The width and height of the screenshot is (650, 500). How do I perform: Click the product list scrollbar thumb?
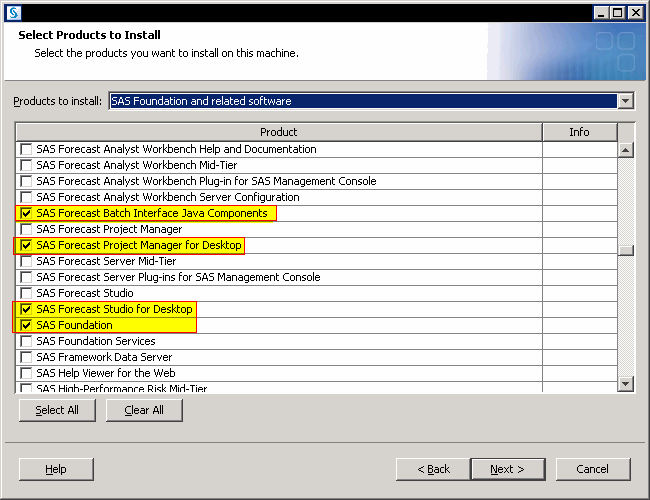point(626,250)
